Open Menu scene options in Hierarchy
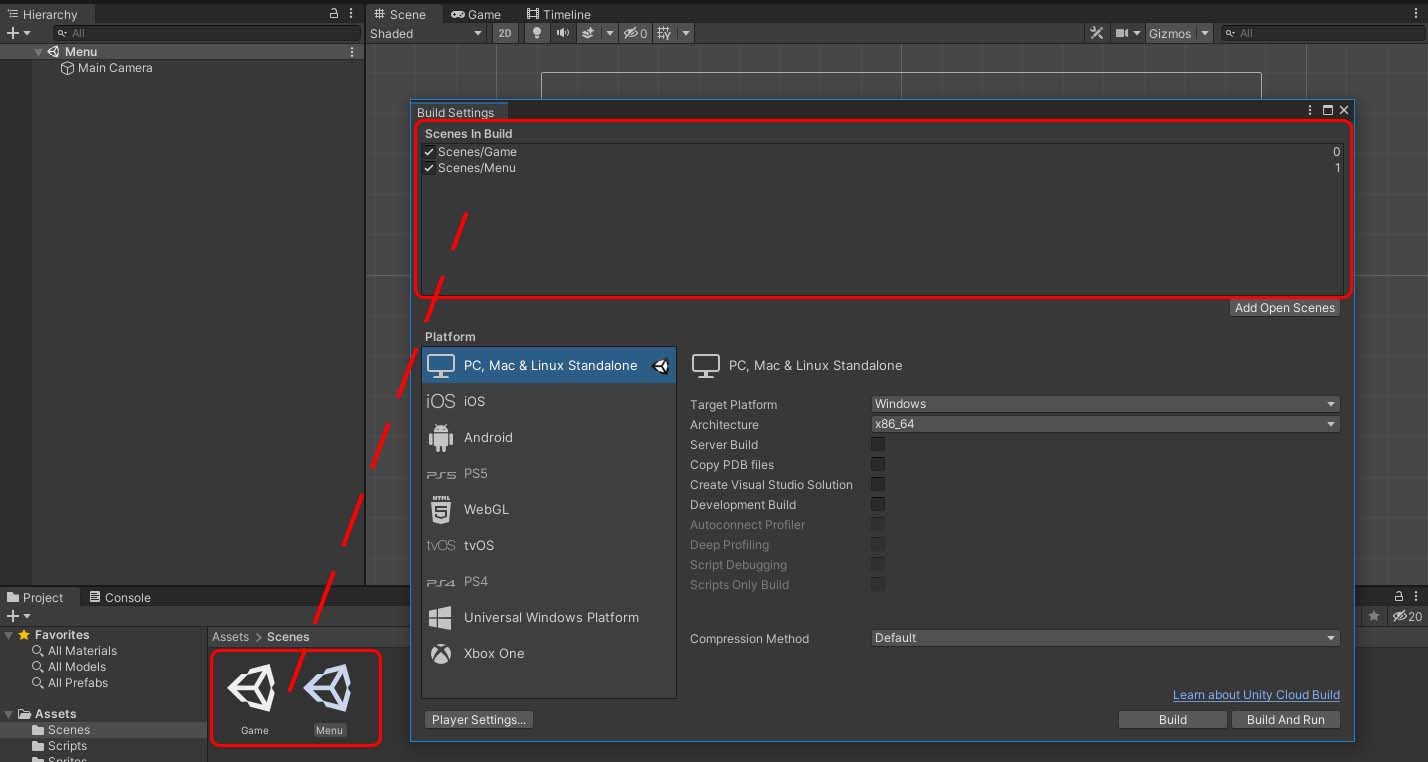 click(351, 52)
